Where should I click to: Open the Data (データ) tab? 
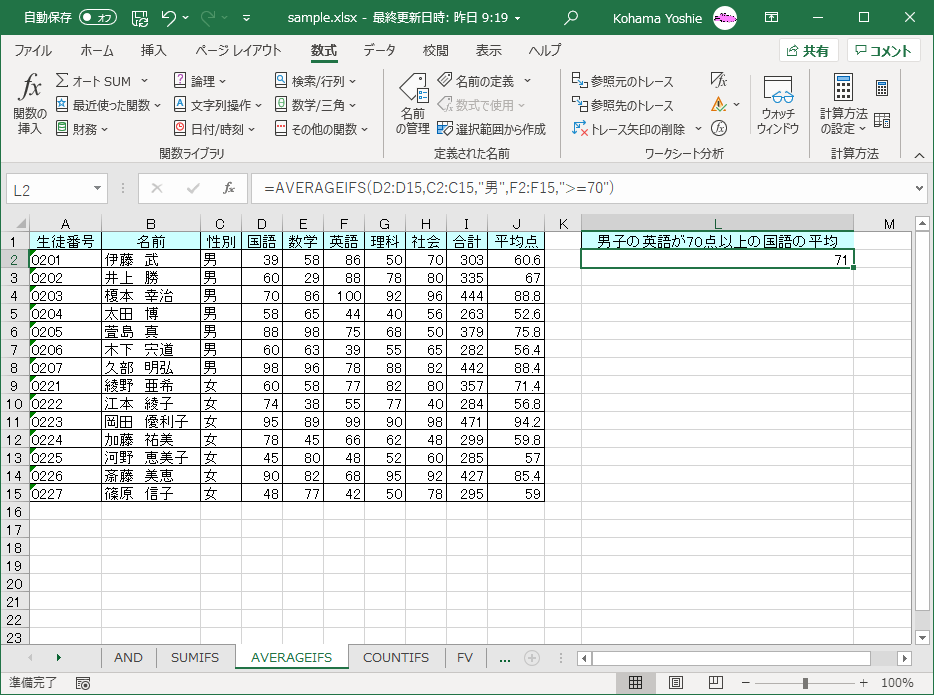click(379, 51)
